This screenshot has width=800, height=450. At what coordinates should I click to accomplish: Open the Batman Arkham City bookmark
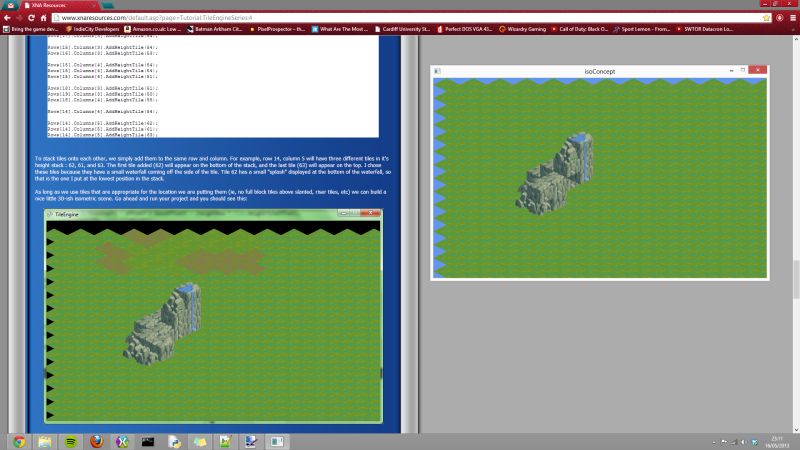214,29
